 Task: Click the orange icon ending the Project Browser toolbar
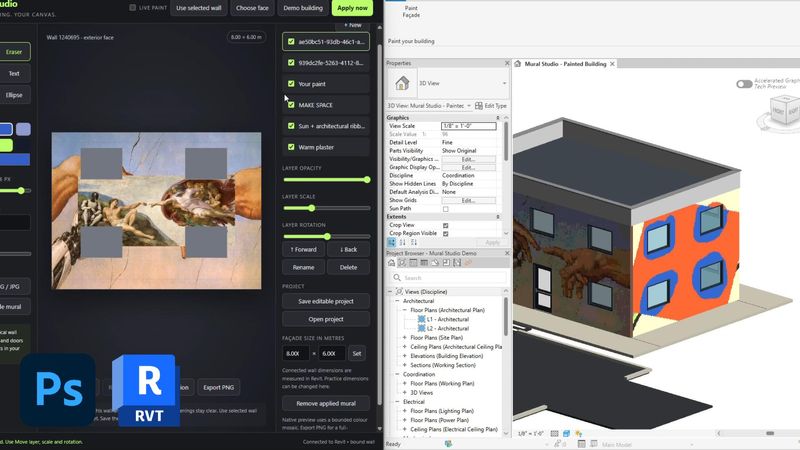click(x=468, y=263)
